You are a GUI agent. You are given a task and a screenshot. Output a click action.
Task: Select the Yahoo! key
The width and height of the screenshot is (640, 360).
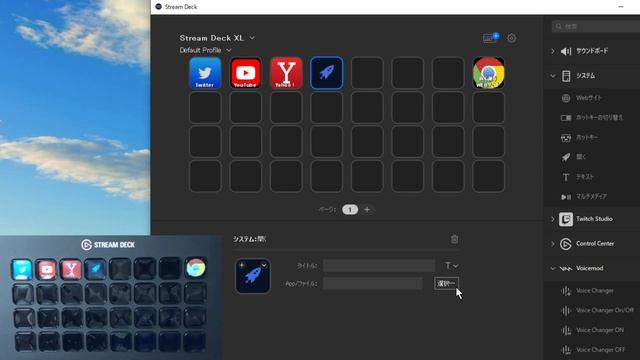(286, 73)
